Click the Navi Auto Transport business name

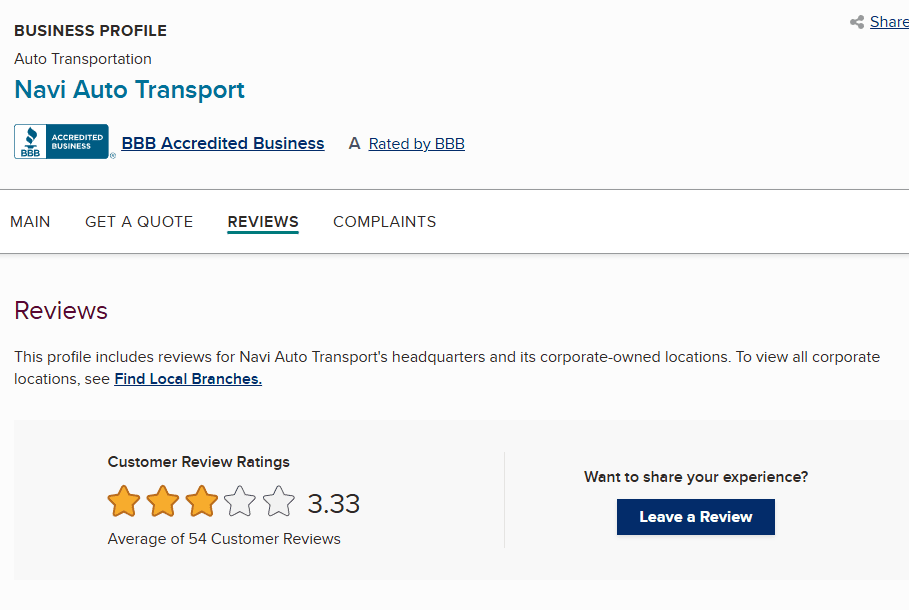[x=129, y=90]
